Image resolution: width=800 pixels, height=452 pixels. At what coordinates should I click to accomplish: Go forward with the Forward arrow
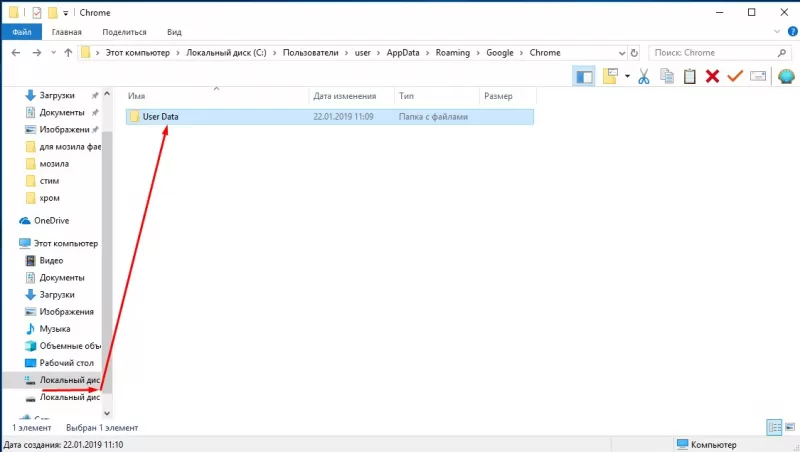tap(36, 53)
